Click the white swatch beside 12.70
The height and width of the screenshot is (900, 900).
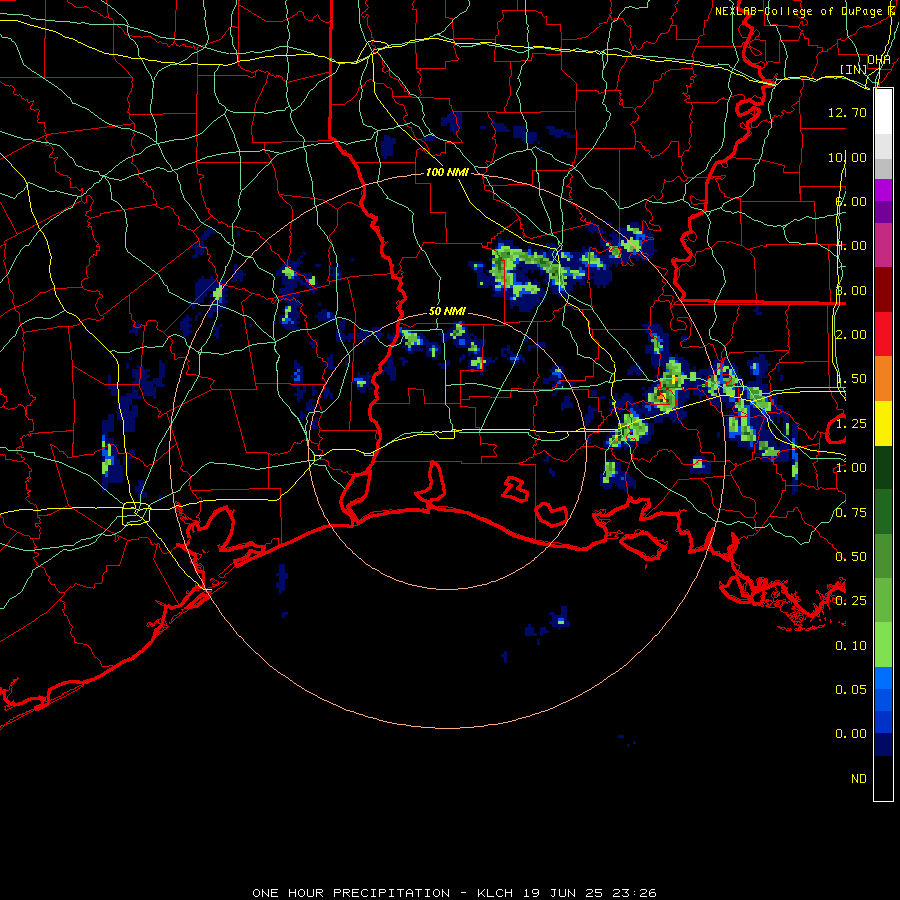pos(883,112)
